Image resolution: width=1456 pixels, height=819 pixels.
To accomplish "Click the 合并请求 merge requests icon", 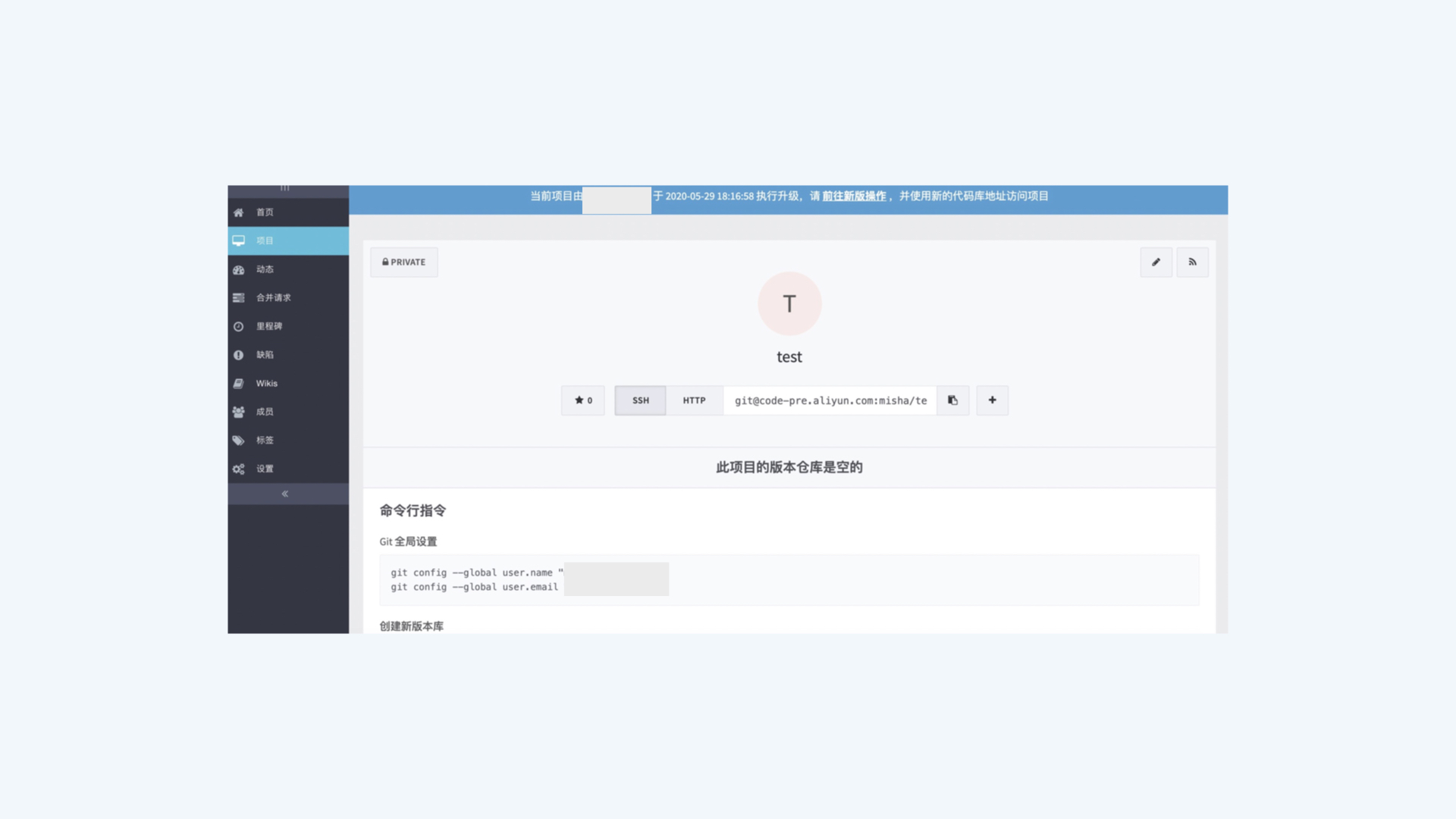I will (x=239, y=298).
